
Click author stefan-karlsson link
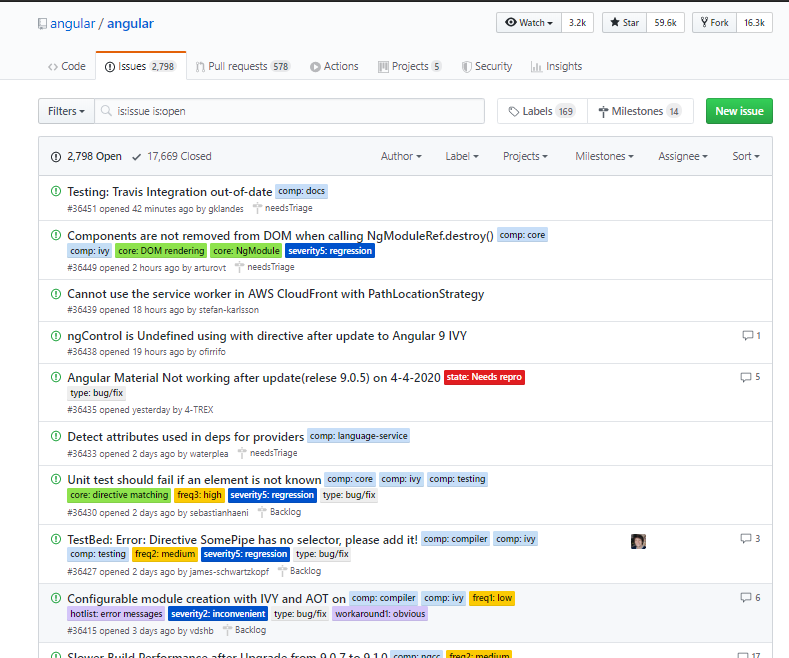pos(228,310)
